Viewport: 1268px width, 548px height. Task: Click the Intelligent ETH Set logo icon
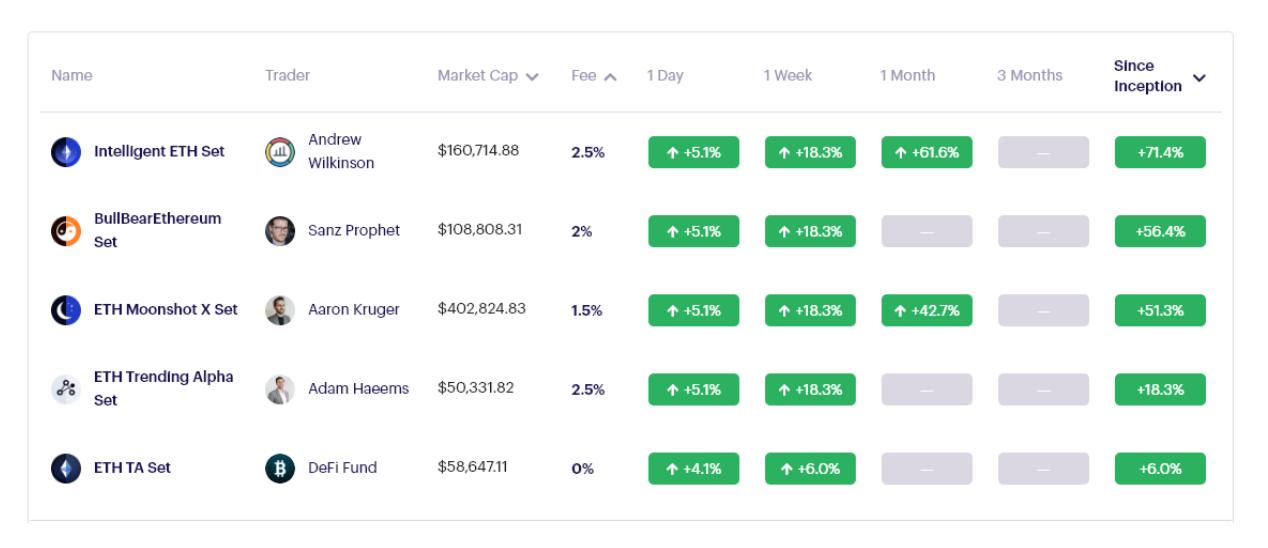coord(65,152)
